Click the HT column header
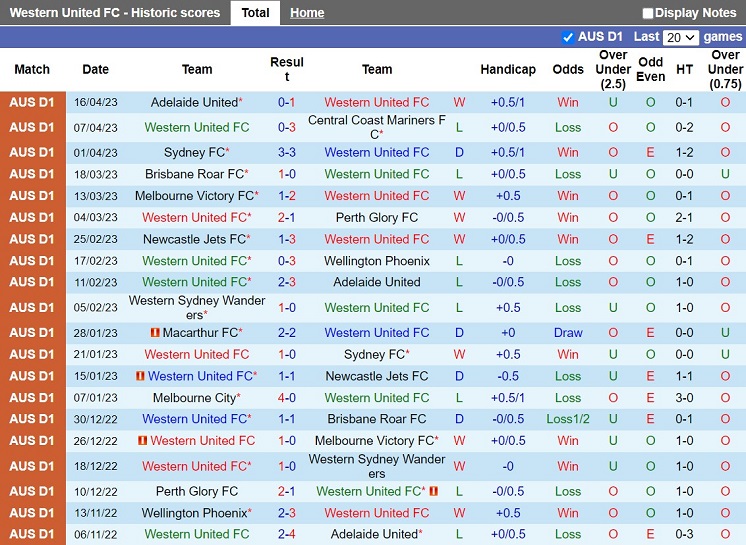Screen dimensions: 746x545 (x=684, y=69)
